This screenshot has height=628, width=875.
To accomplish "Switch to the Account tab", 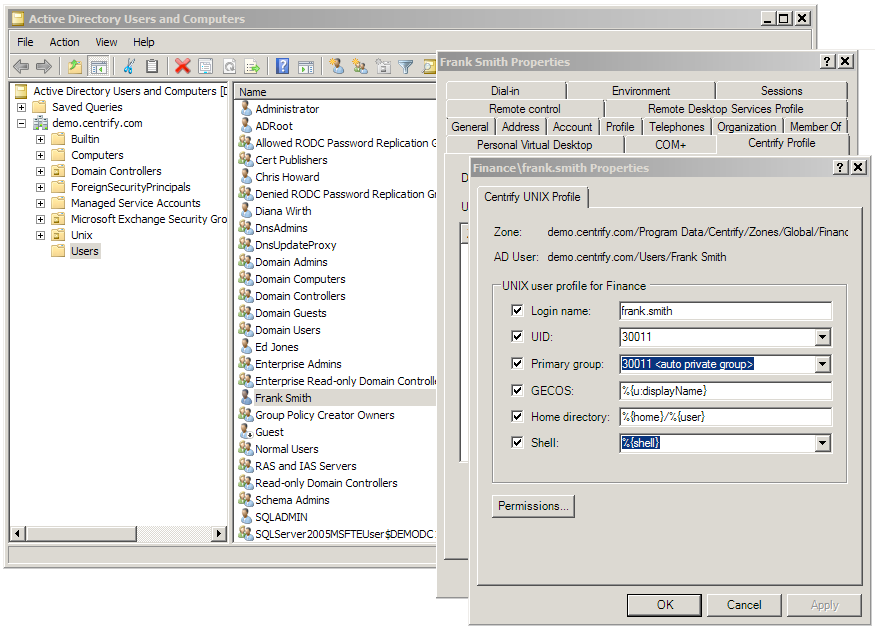I will click(573, 127).
